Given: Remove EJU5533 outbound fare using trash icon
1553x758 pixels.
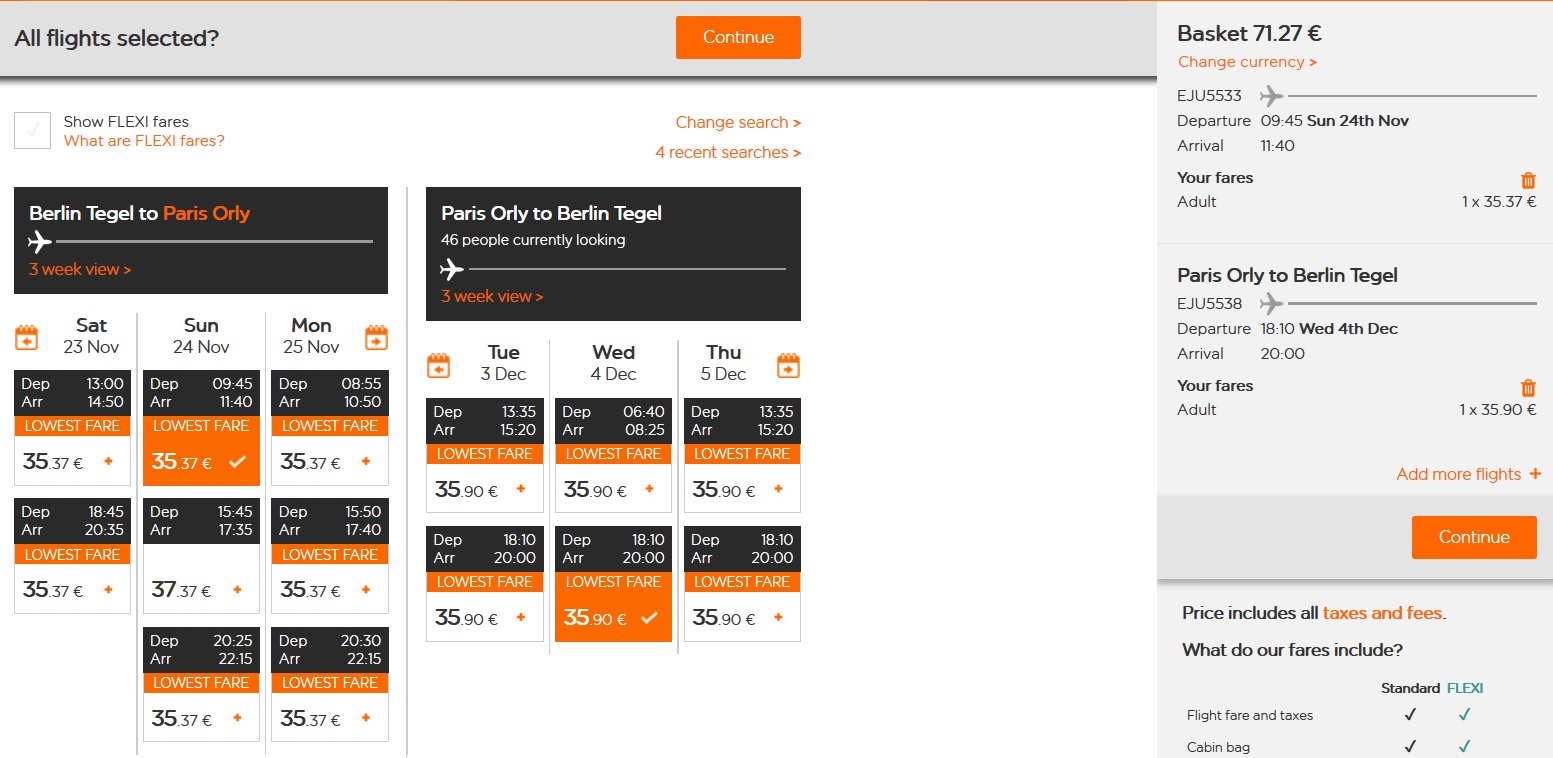Looking at the screenshot, I should click(x=1528, y=181).
